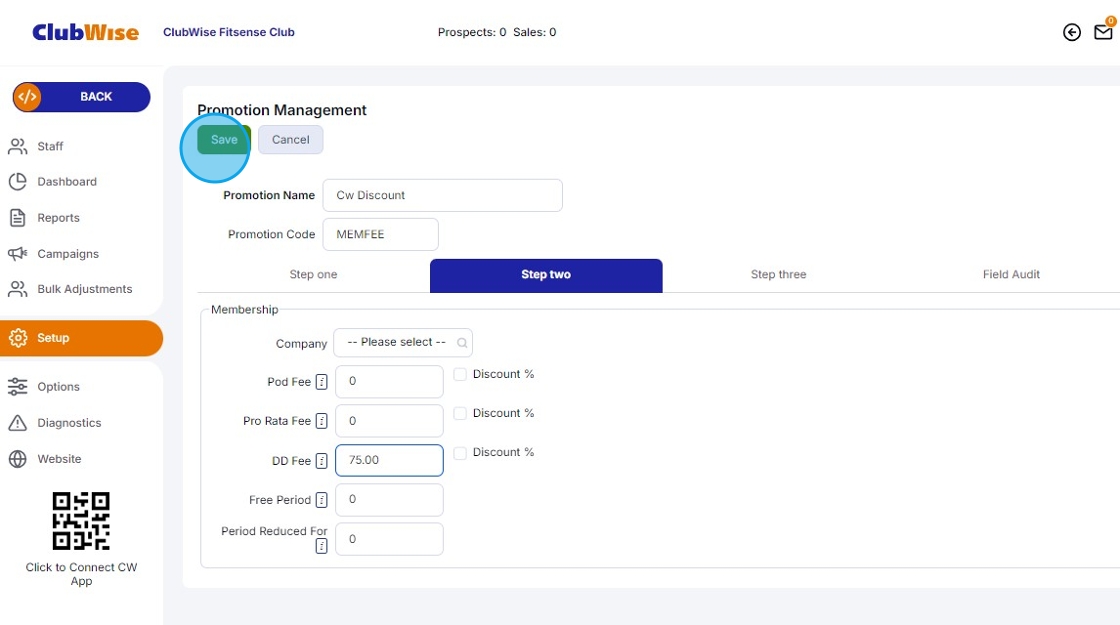Viewport: 1120px width, 625px height.
Task: Click the Bulk Adjustments people icon
Action: pos(18,289)
